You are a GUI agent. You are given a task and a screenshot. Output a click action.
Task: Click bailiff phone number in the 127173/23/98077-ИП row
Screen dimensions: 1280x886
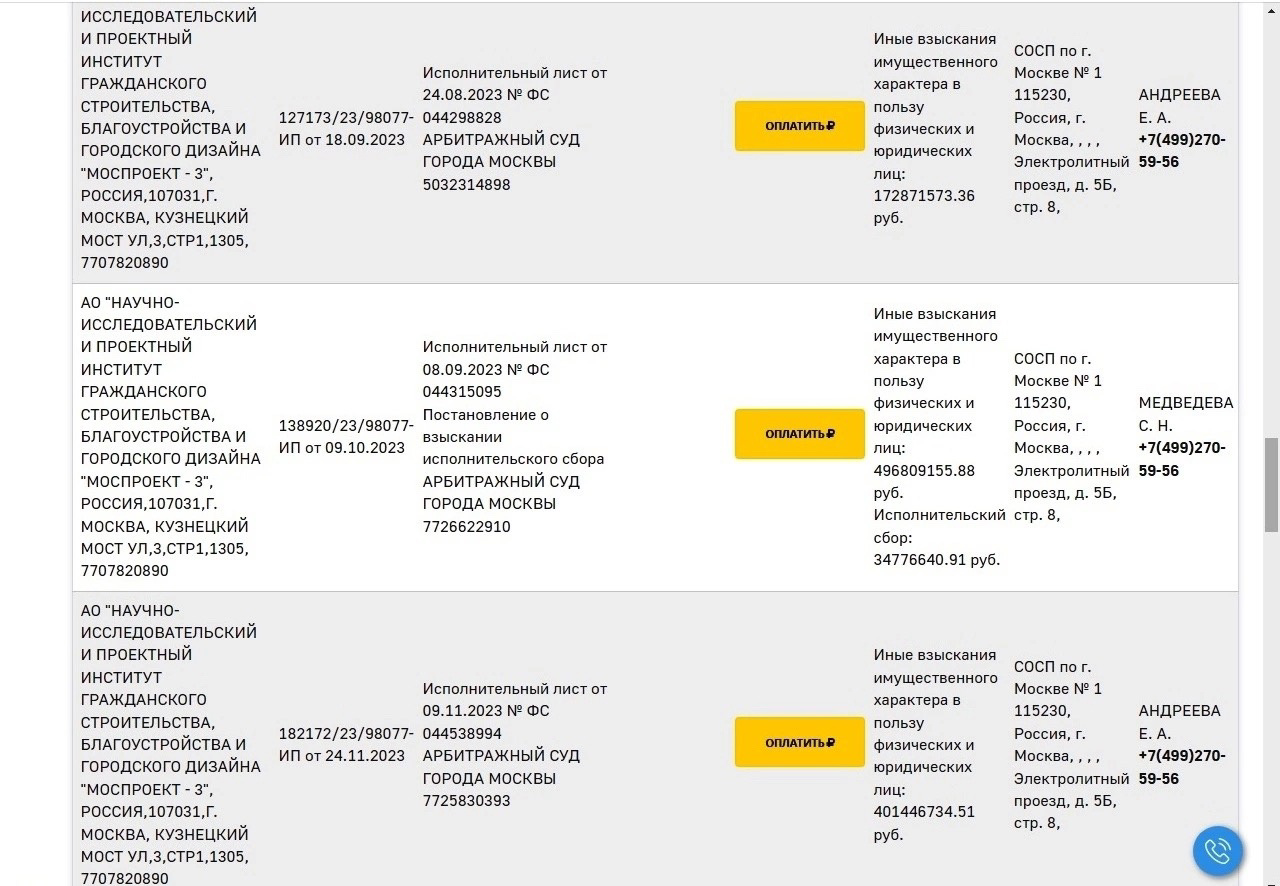(1181, 151)
